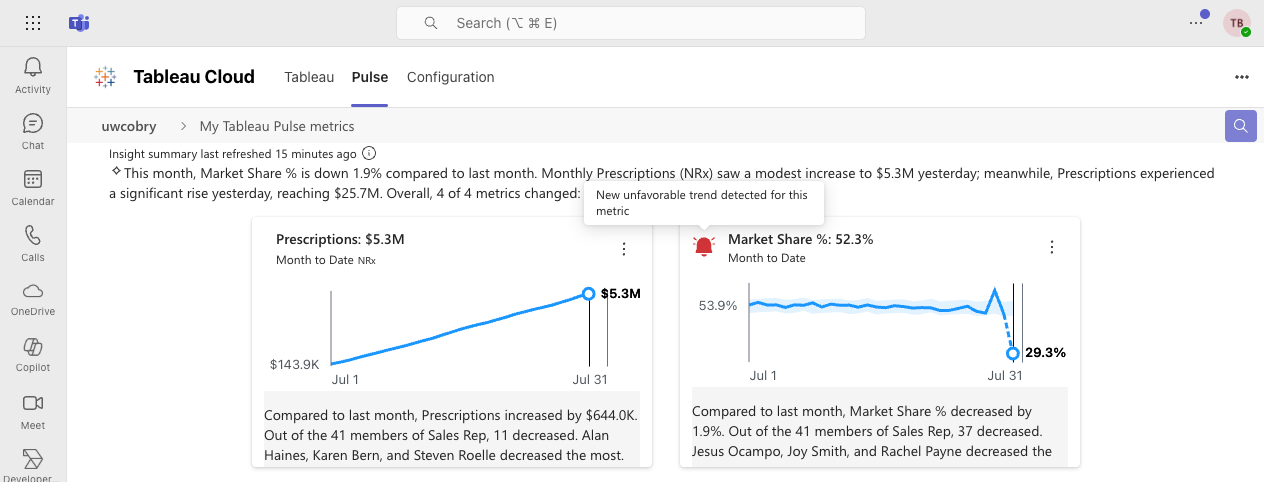Viewport: 1264px width, 482px height.
Task: Open Copilot in the sidebar
Action: pyautogui.click(x=33, y=355)
